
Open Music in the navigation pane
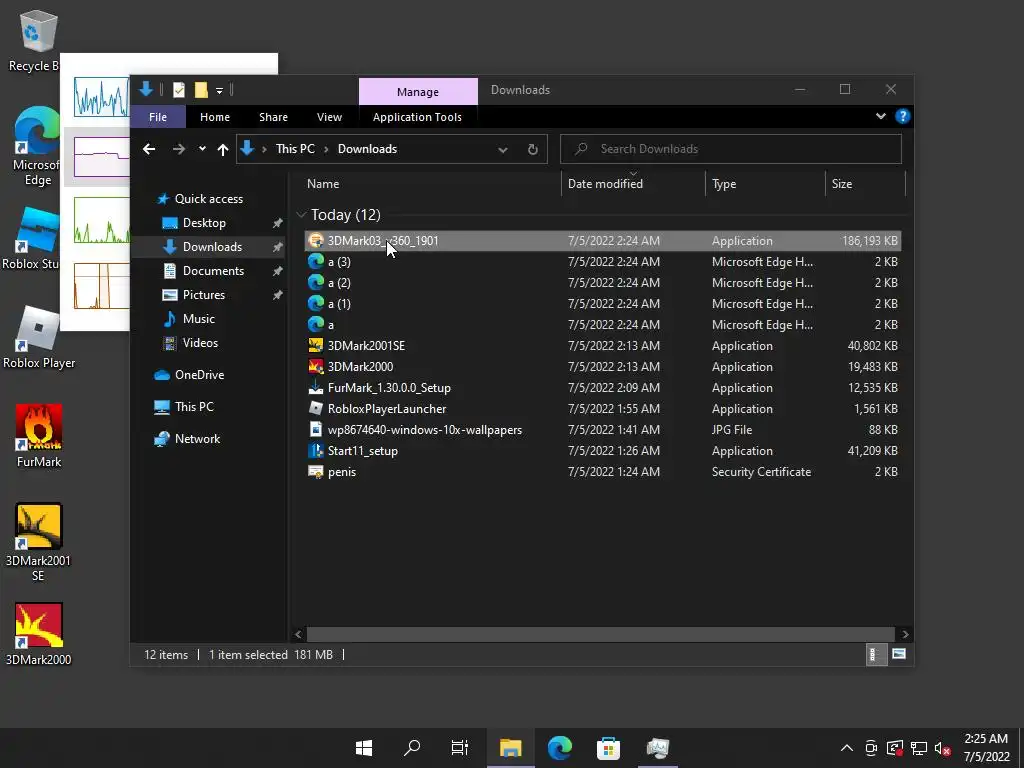[x=199, y=319]
